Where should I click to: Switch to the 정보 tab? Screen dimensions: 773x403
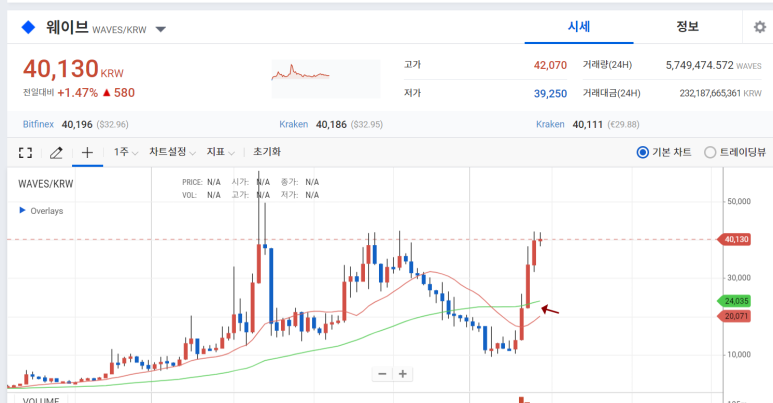coord(687,27)
